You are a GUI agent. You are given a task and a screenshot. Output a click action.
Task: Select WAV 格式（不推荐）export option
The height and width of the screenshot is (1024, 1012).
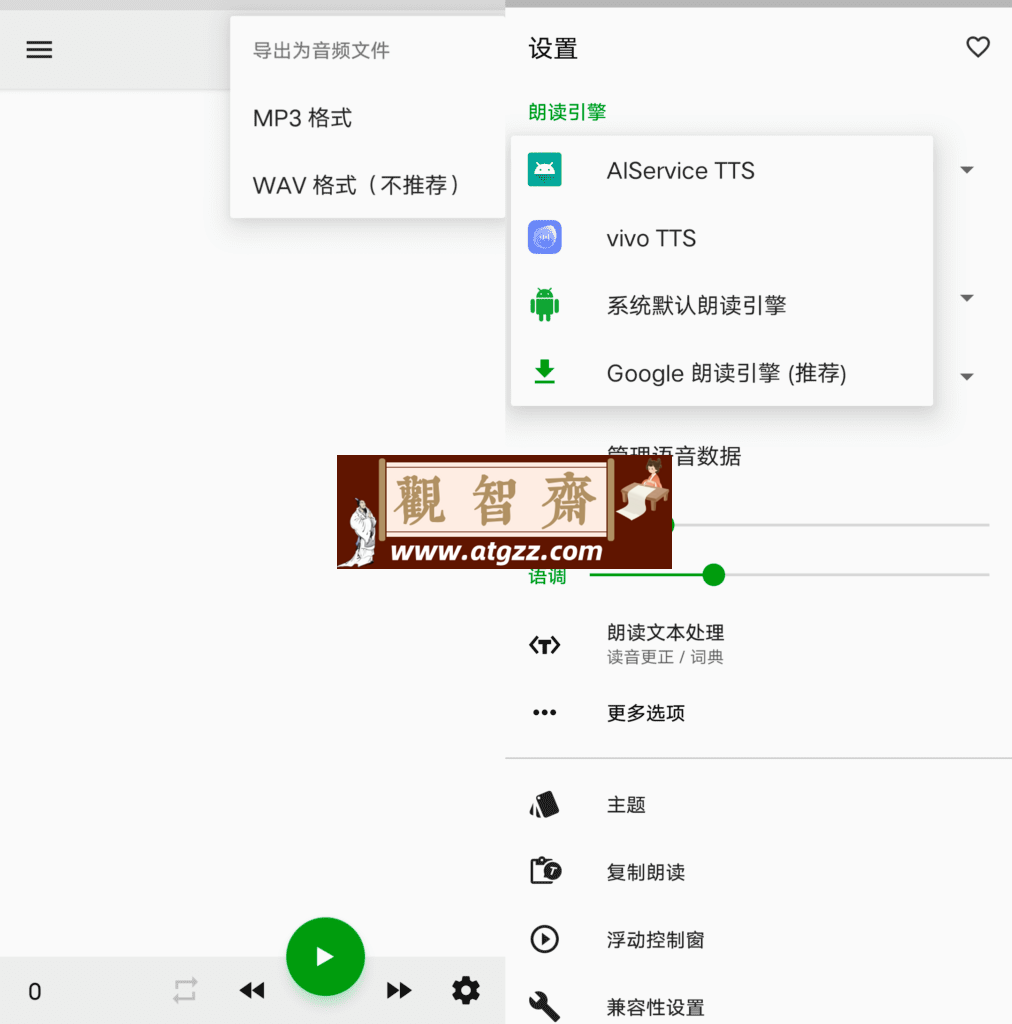pyautogui.click(x=367, y=185)
